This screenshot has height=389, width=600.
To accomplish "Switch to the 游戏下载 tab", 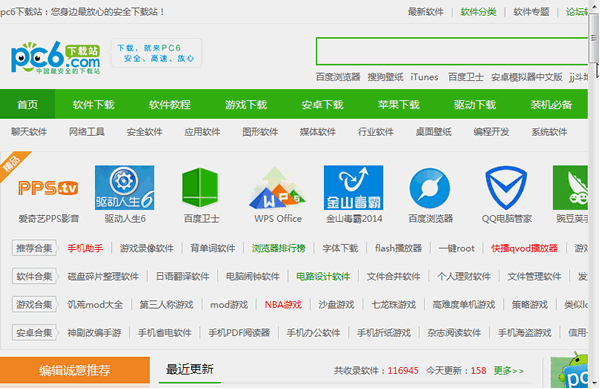I will [x=246, y=104].
